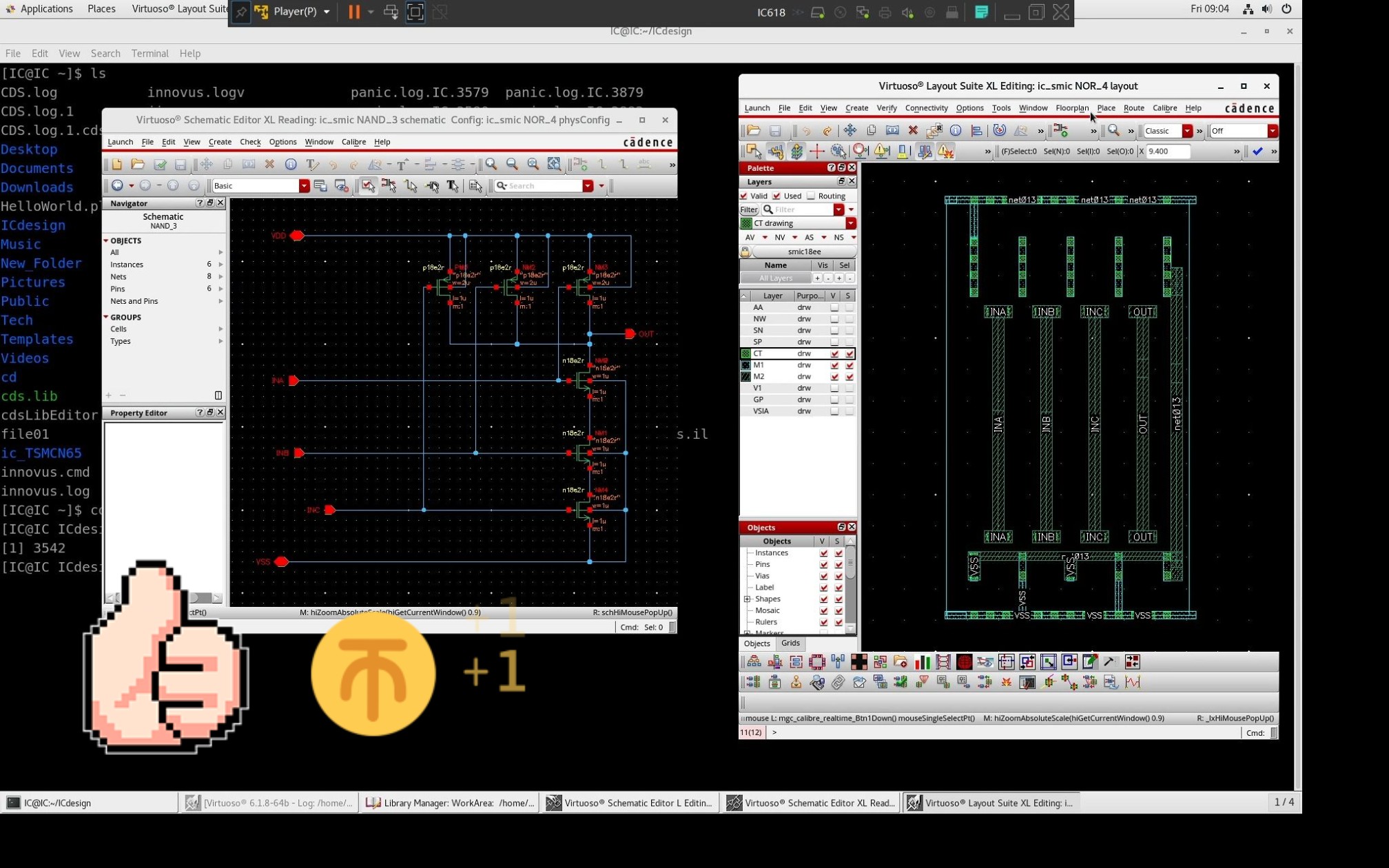Toggle the Used layers checkbox
Viewport: 1389px width, 868px height.
[x=777, y=196]
